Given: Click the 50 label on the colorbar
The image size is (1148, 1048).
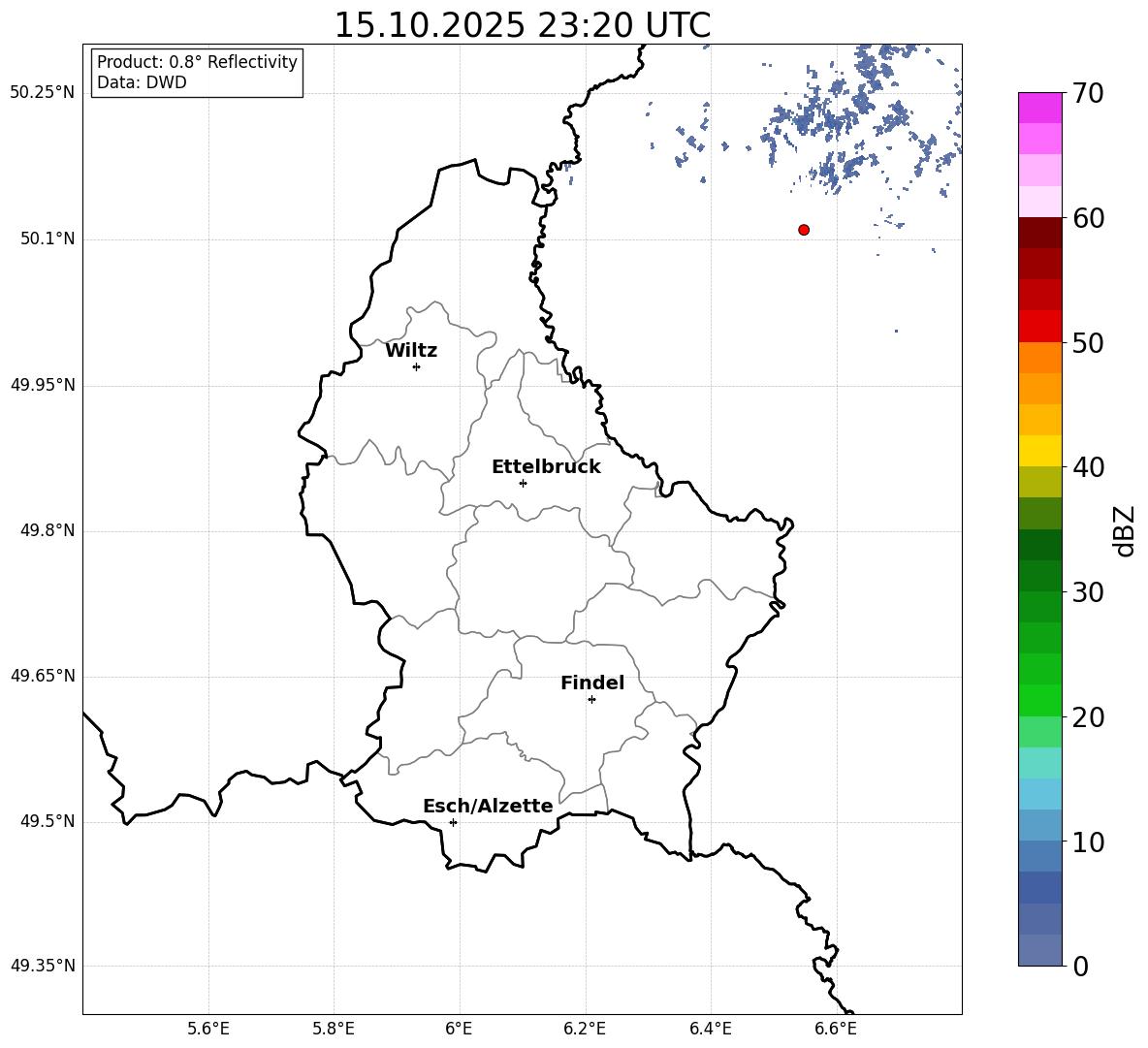Looking at the screenshot, I should pyautogui.click(x=1088, y=342).
